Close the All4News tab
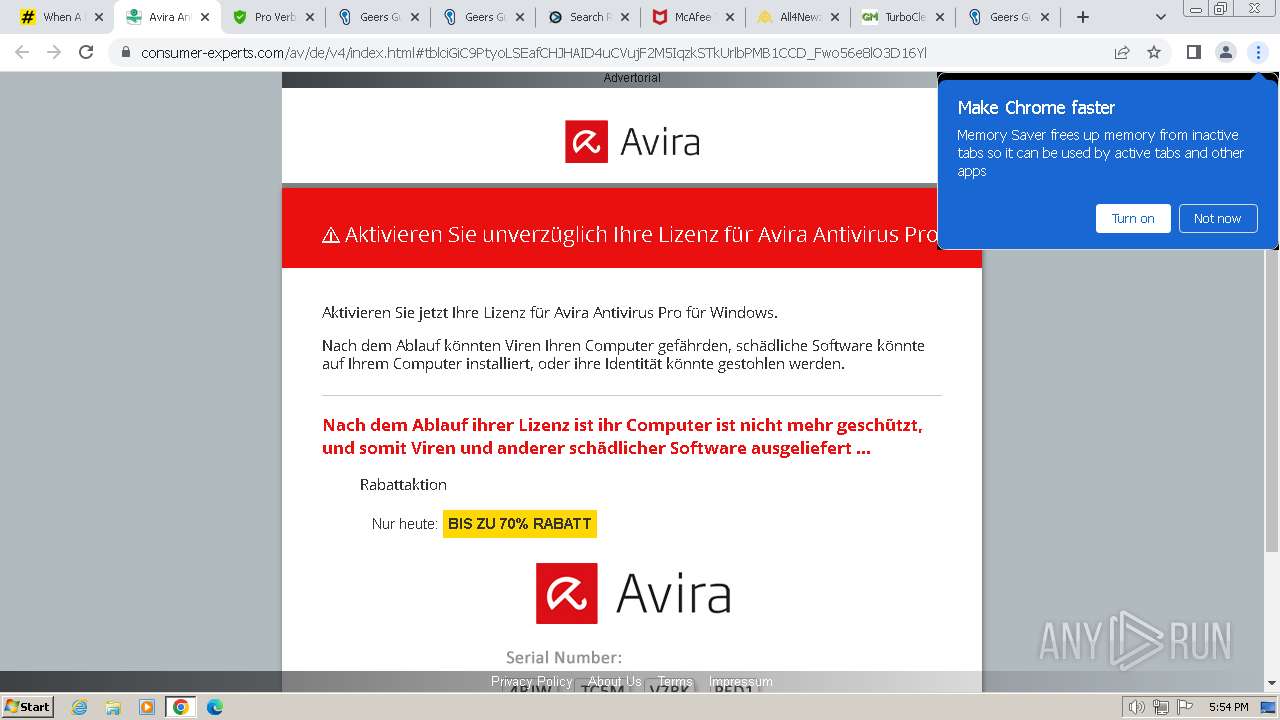The height and width of the screenshot is (720, 1280). 835,17
